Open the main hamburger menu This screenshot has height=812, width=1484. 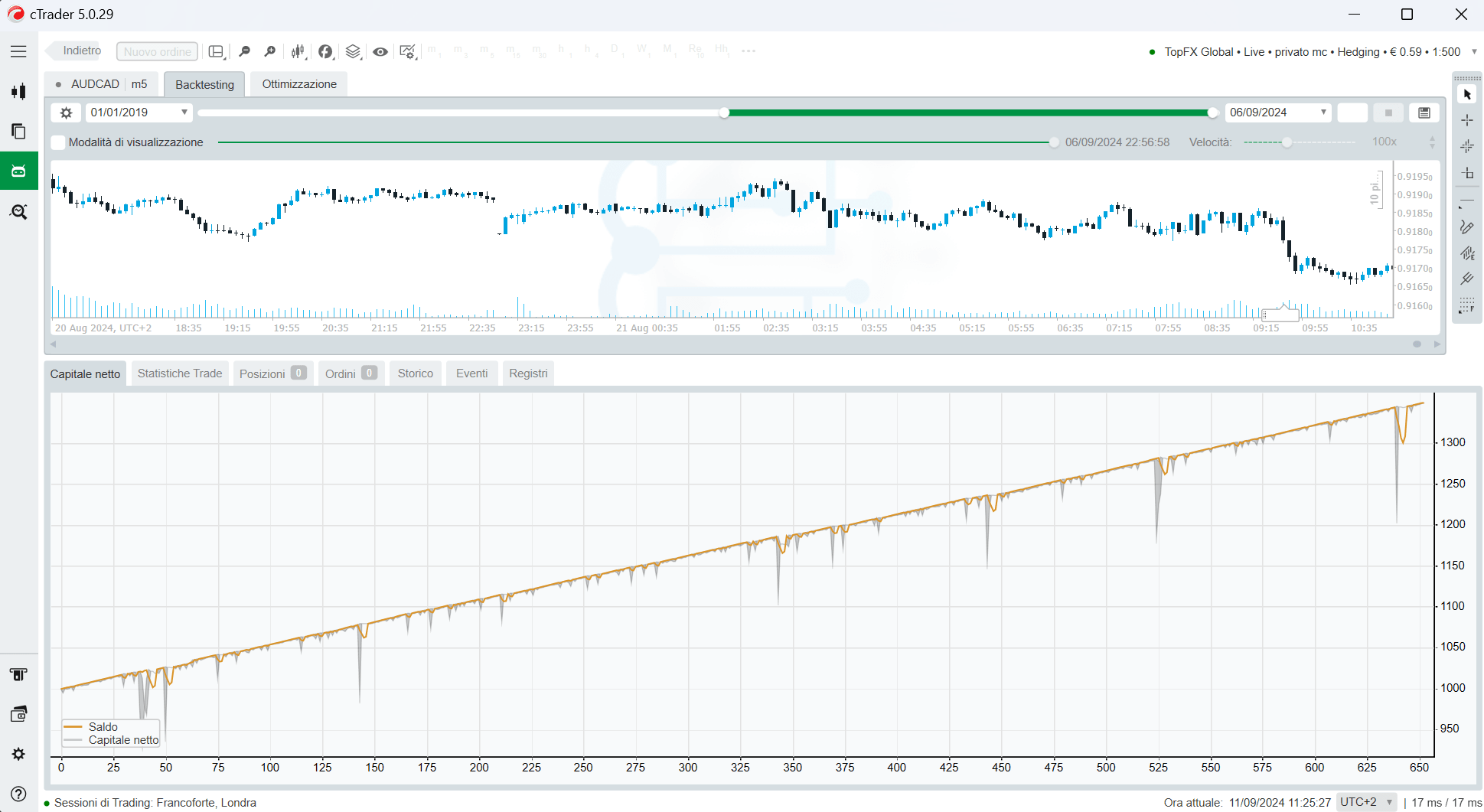[18, 51]
